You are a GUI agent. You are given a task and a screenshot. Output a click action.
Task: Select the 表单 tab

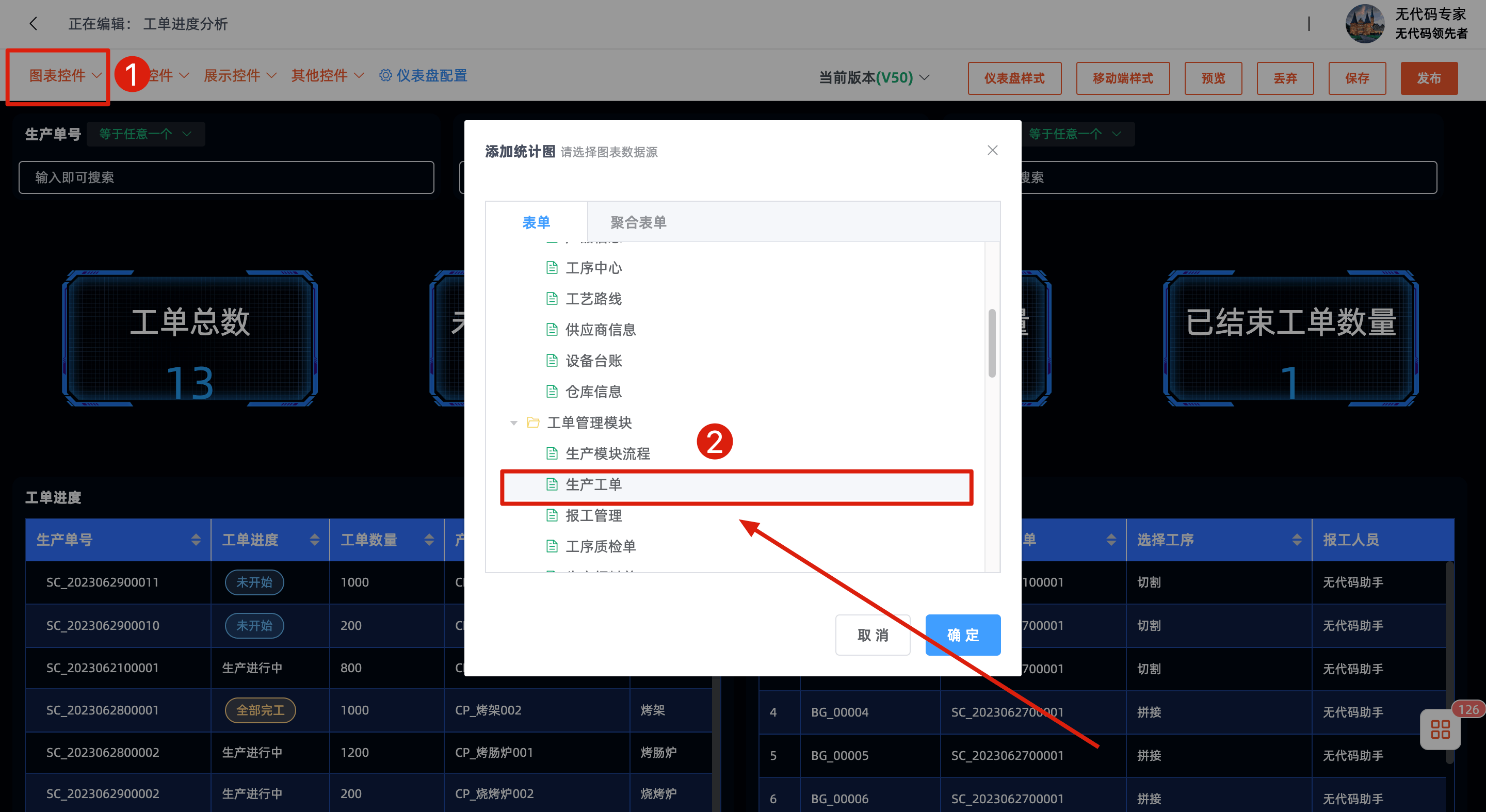(536, 222)
